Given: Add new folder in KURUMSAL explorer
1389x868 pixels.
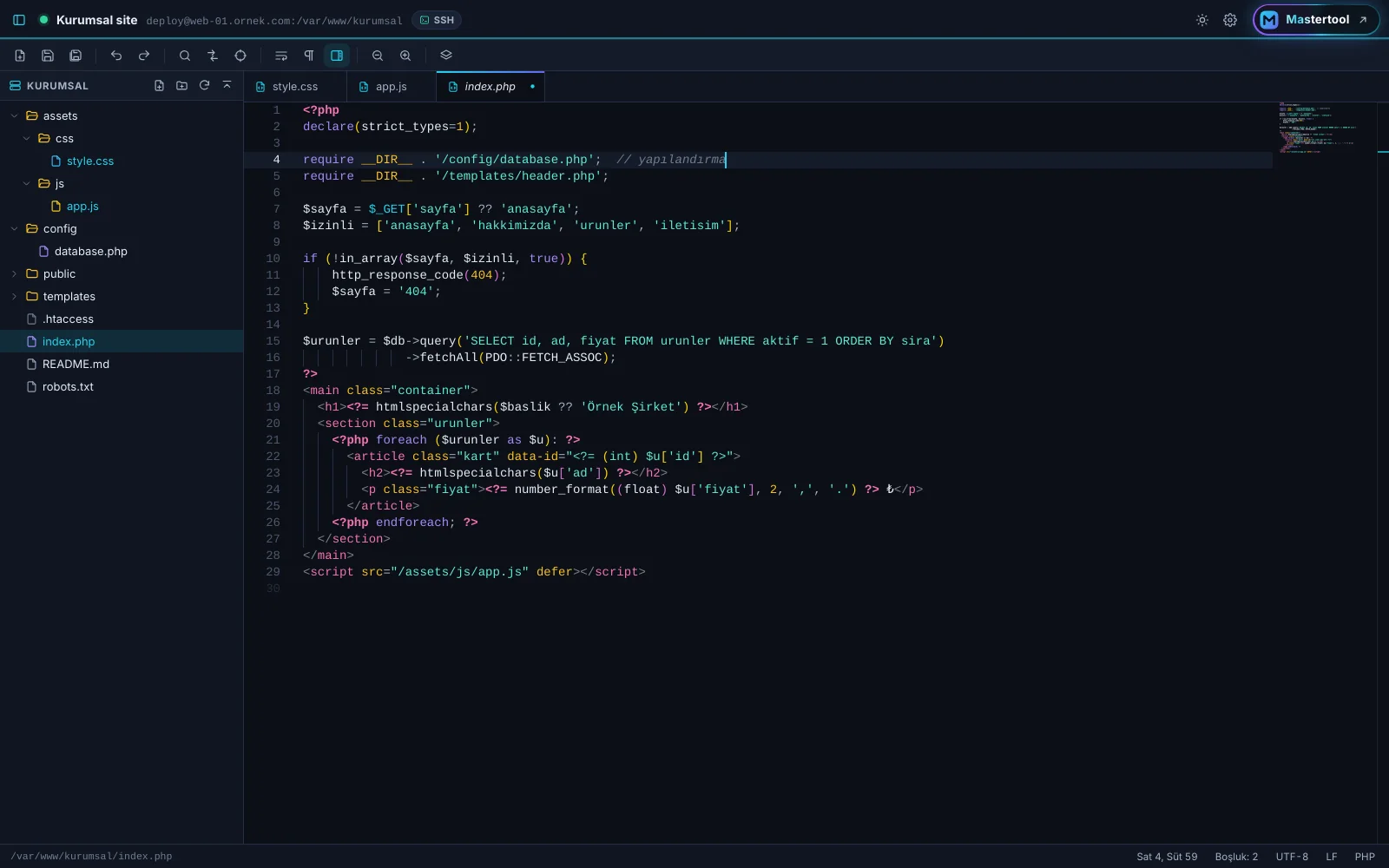Looking at the screenshot, I should (x=181, y=86).
